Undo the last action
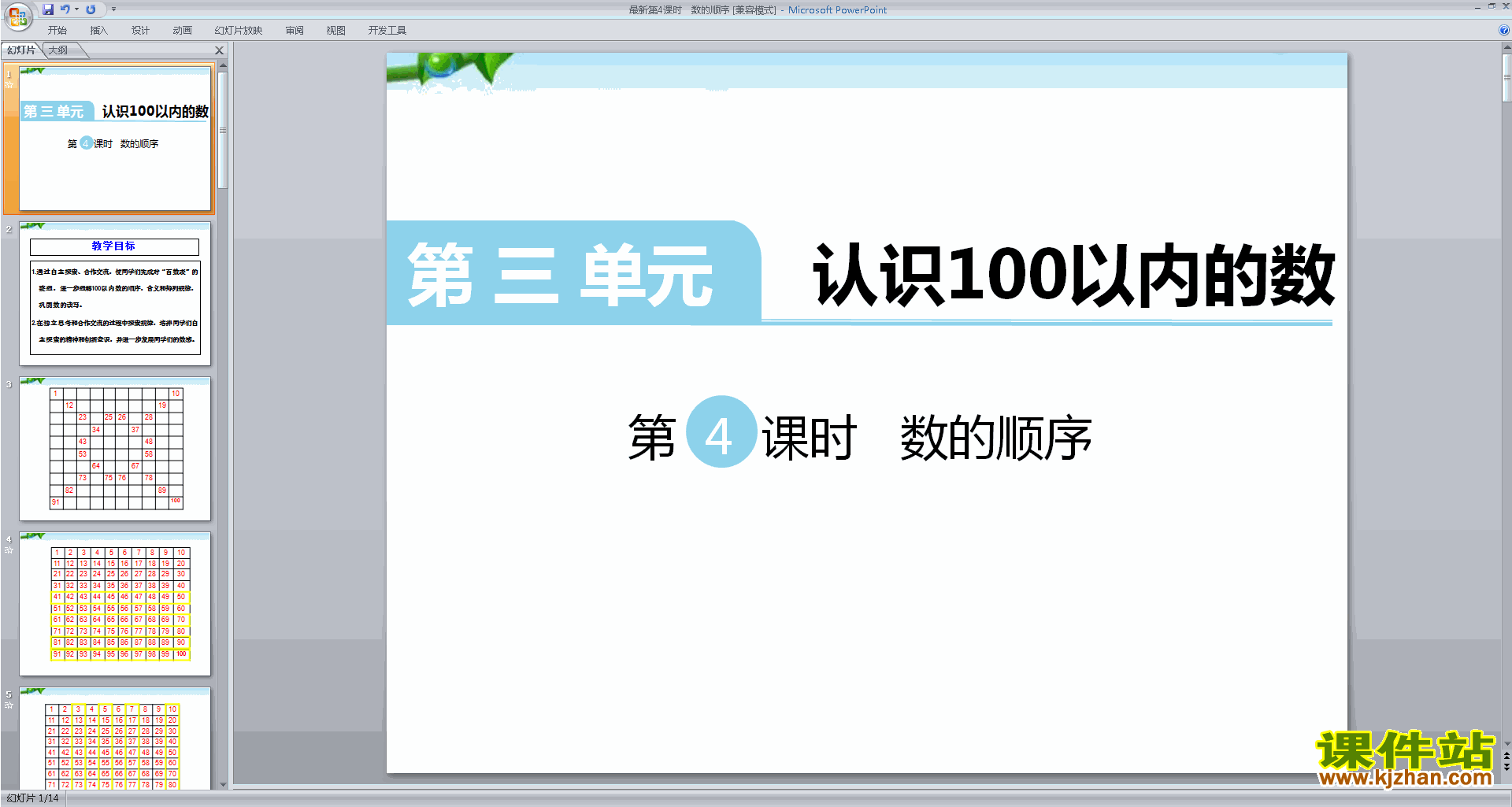 [65, 9]
